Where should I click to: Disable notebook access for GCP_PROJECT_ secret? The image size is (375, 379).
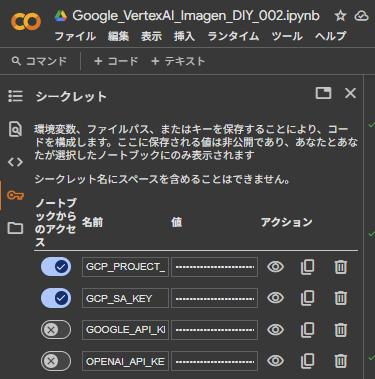[56, 267]
